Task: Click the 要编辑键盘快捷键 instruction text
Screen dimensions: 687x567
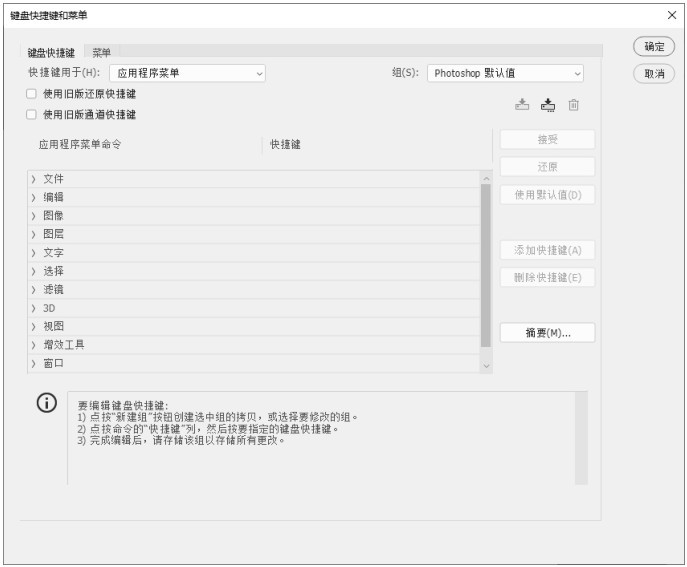Action: pyautogui.click(x=123, y=405)
